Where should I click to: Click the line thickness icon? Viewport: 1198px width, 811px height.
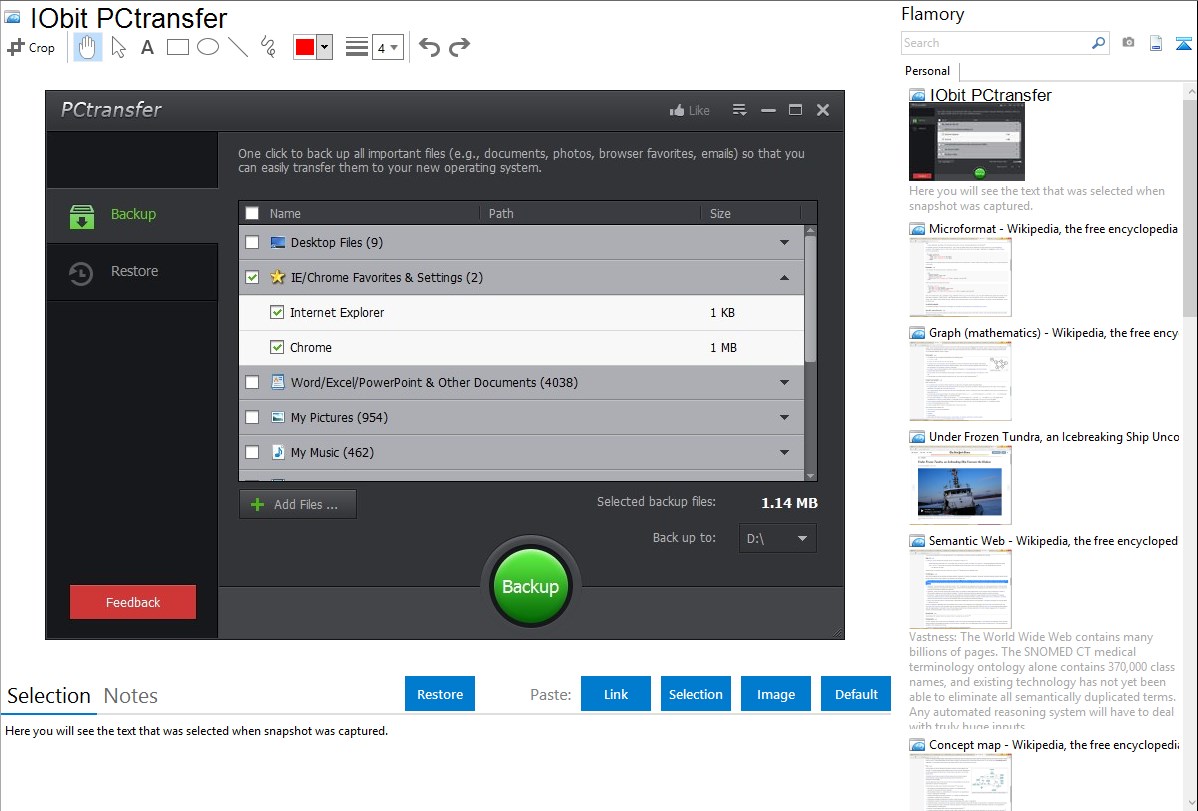[x=357, y=47]
